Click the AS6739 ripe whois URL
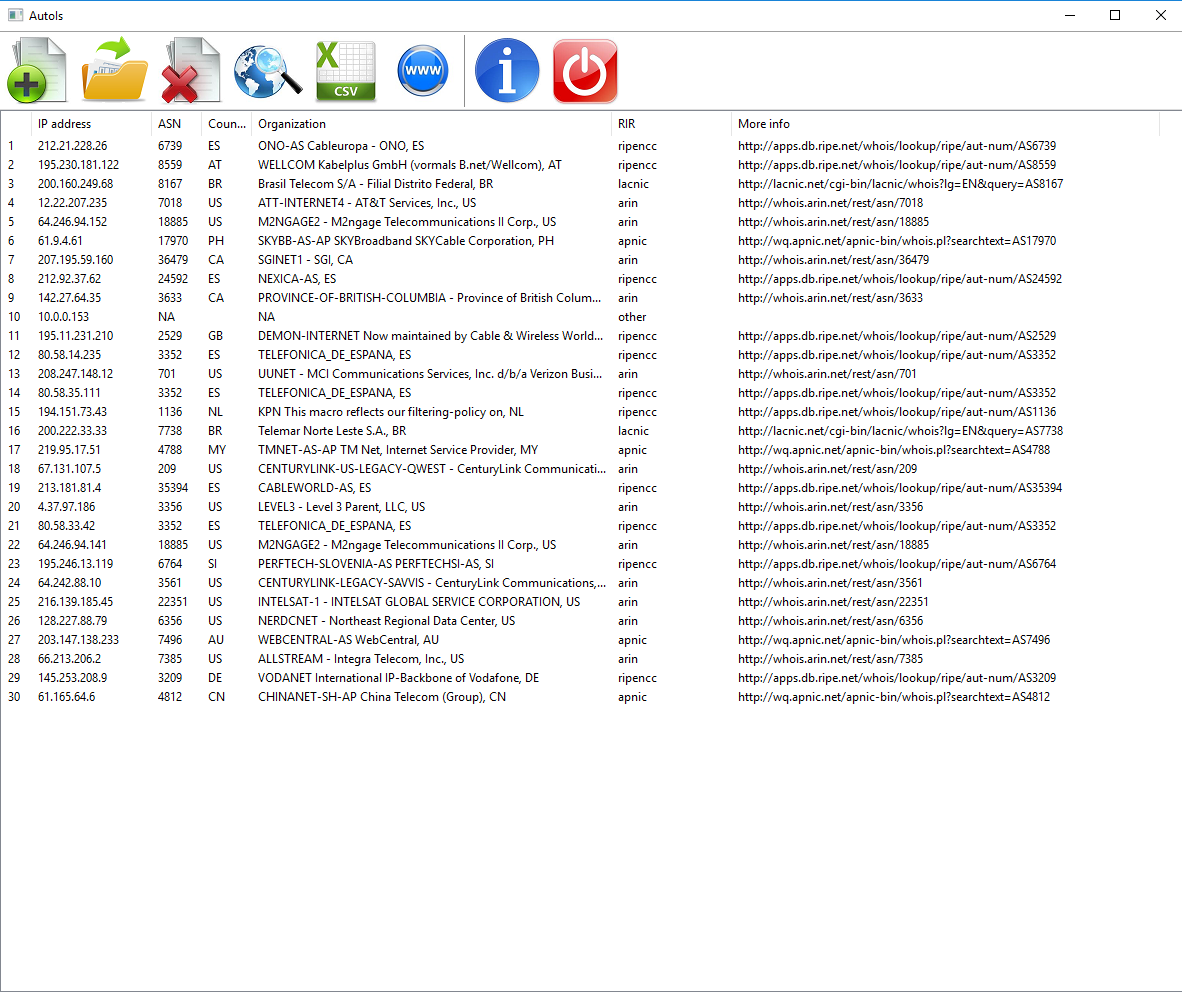The image size is (1182, 992). click(897, 145)
